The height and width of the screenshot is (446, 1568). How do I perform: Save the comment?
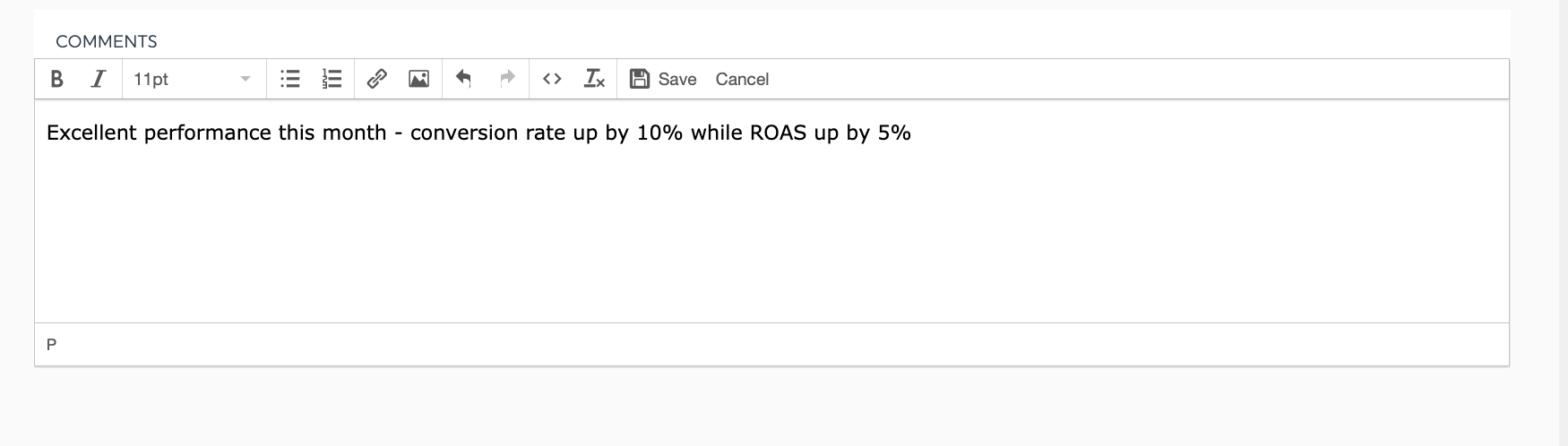(663, 79)
